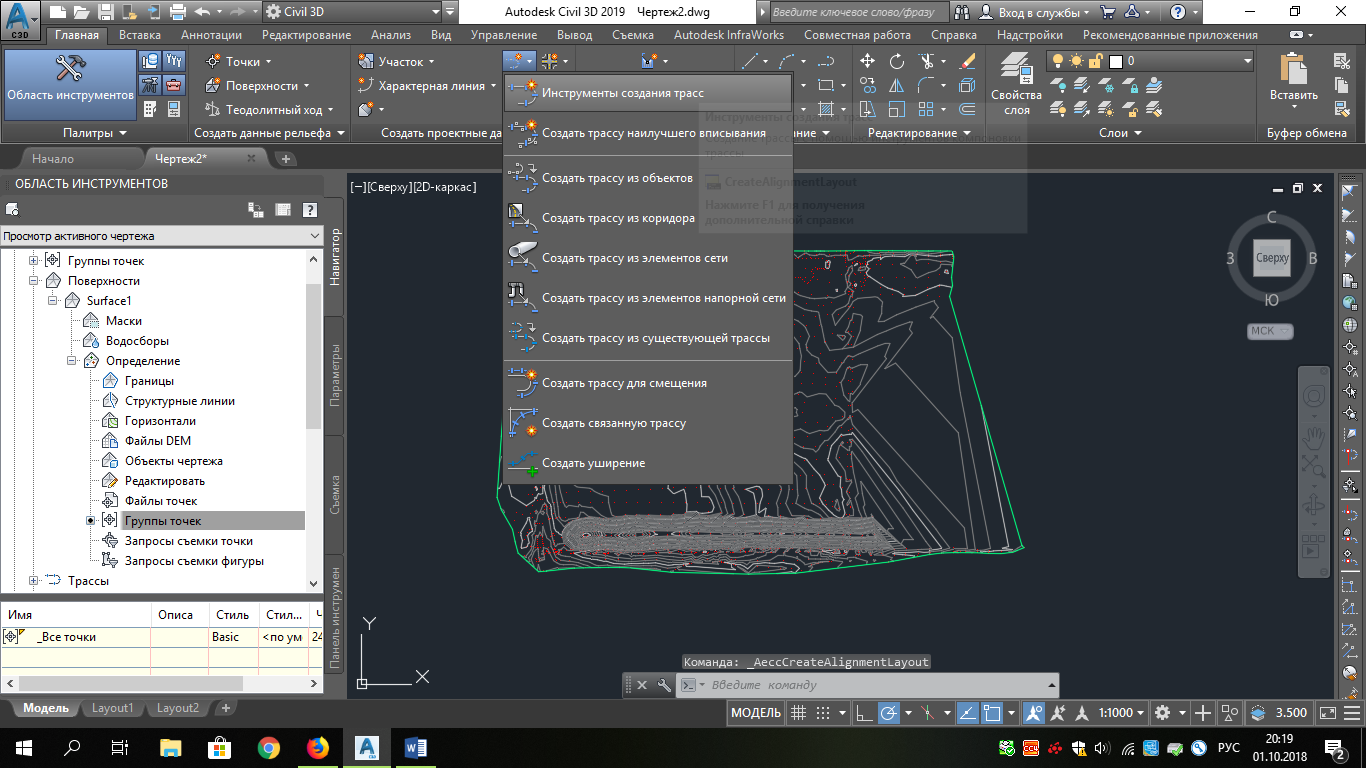Open the Просмотр активного чертежа dropdown
Viewport: 1366px width, 768px height.
pos(162,236)
